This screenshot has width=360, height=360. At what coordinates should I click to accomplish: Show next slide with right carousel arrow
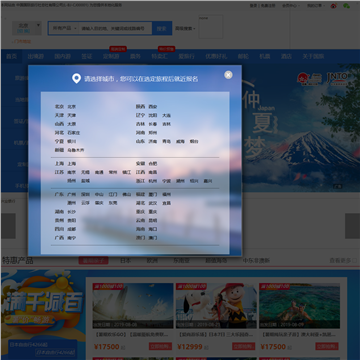(x=352, y=226)
